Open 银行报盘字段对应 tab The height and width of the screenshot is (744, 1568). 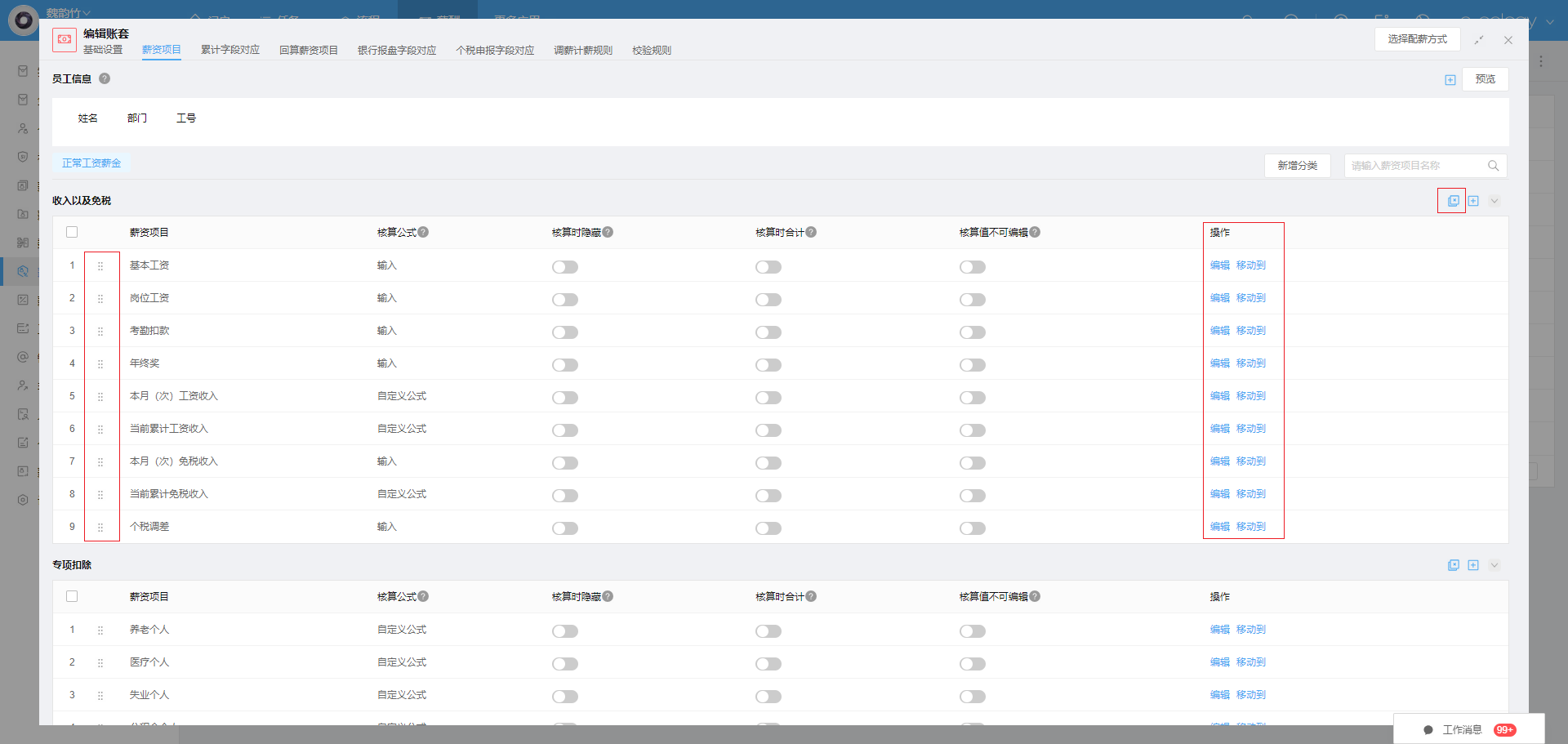tap(397, 50)
